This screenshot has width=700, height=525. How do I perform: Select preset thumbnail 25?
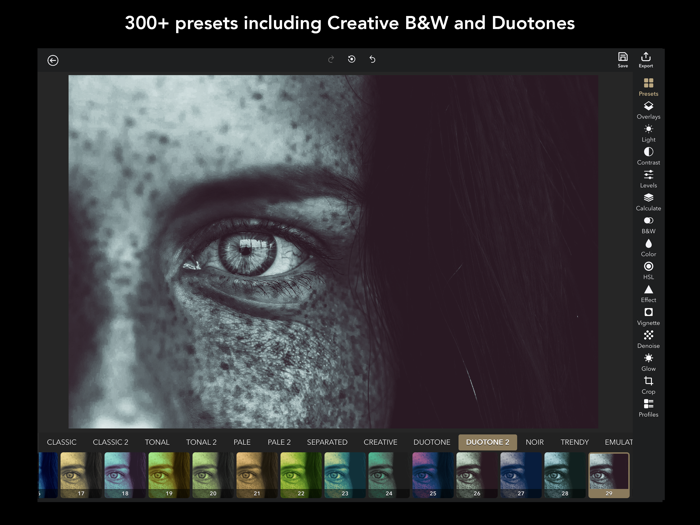(x=433, y=475)
